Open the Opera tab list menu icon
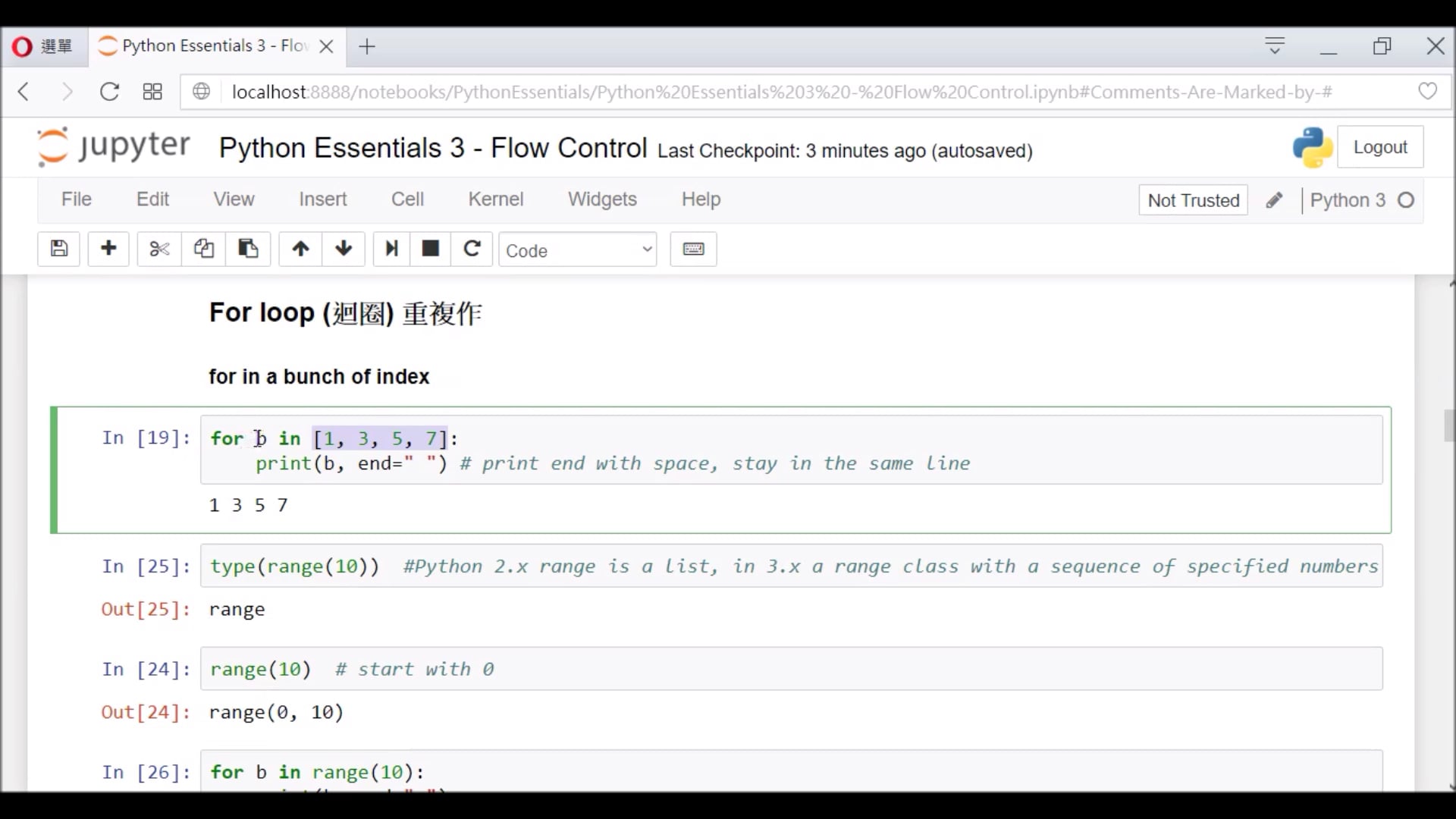 [x=1275, y=46]
